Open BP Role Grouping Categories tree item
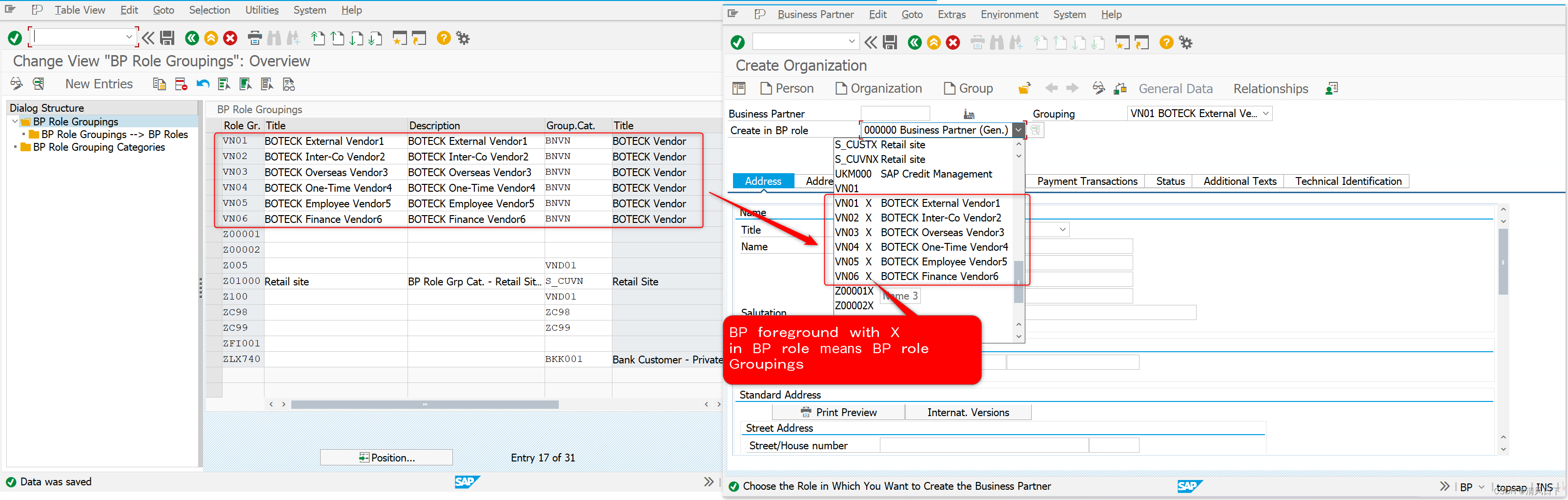The image size is (1568, 500). [99, 147]
